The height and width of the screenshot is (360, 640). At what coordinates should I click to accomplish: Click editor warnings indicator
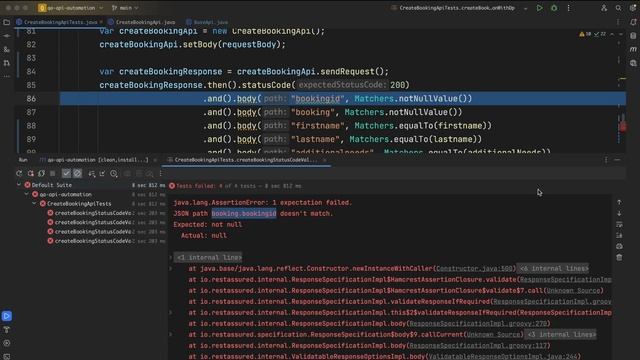click(593, 34)
